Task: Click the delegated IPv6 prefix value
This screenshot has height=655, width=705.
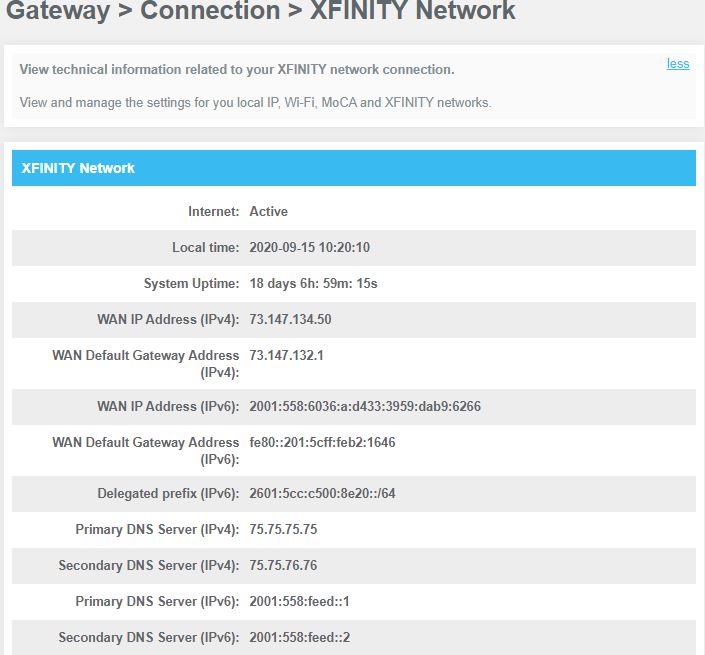Action: coord(322,494)
